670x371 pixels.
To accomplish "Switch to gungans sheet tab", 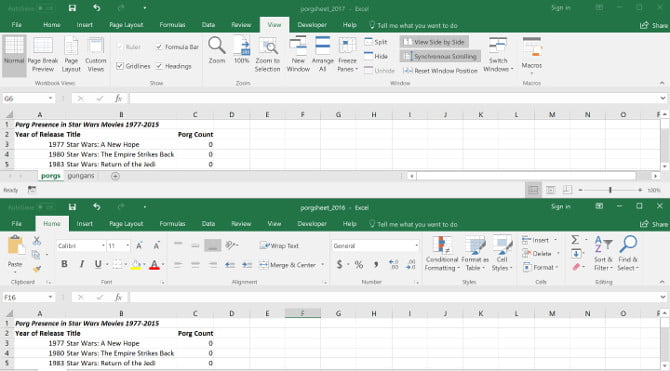I will [81, 176].
